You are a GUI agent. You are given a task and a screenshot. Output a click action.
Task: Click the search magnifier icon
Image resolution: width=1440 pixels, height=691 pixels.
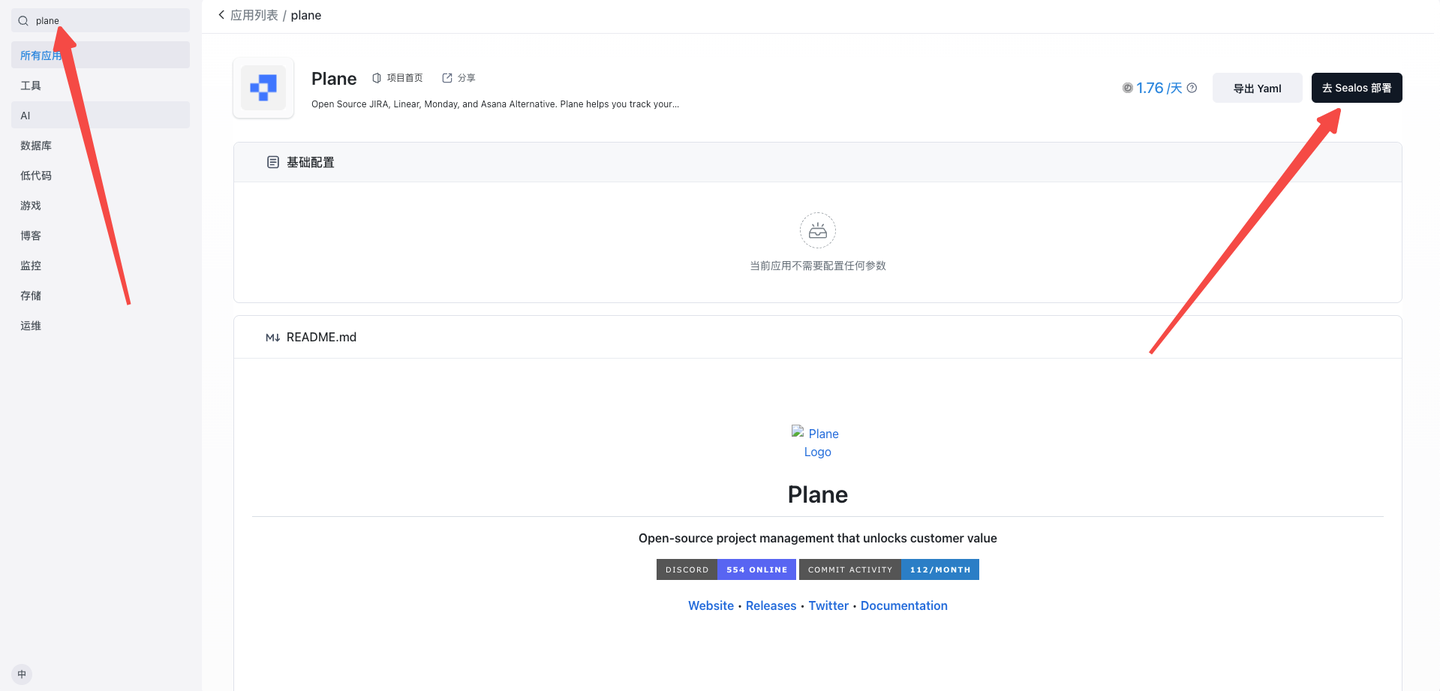[23, 21]
